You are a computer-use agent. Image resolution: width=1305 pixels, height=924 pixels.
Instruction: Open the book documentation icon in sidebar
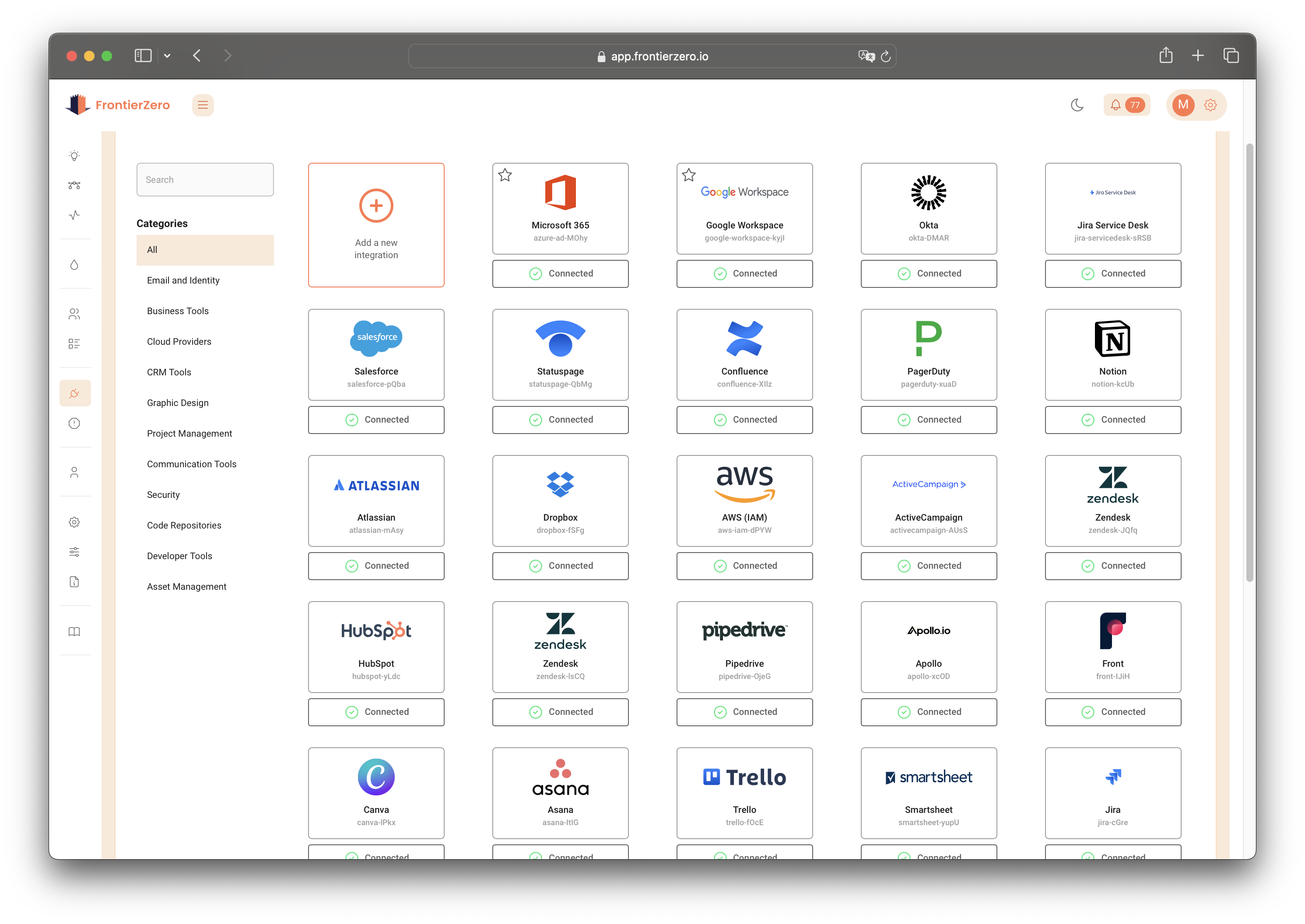[74, 632]
